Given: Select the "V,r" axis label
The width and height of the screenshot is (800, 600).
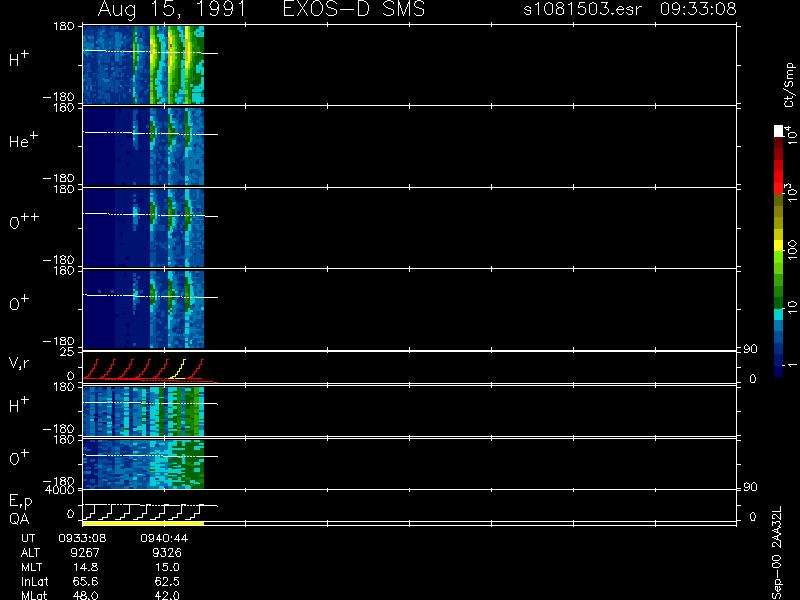Looking at the screenshot, I should [x=19, y=363].
